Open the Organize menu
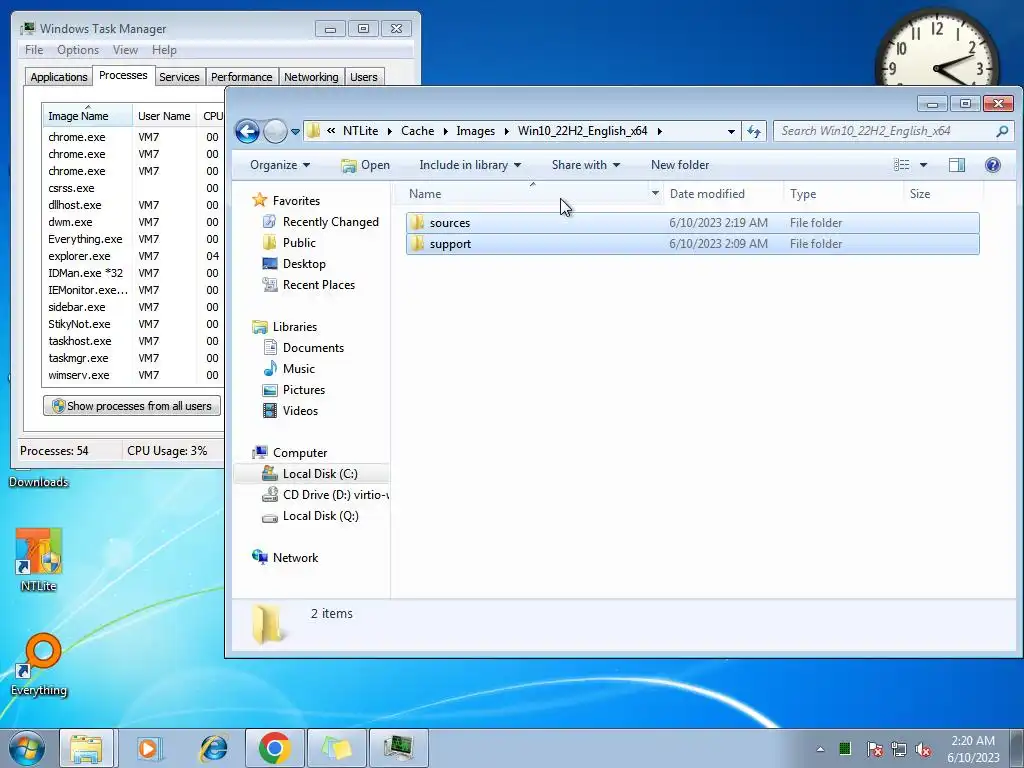This screenshot has height=768, width=1024. click(x=280, y=165)
